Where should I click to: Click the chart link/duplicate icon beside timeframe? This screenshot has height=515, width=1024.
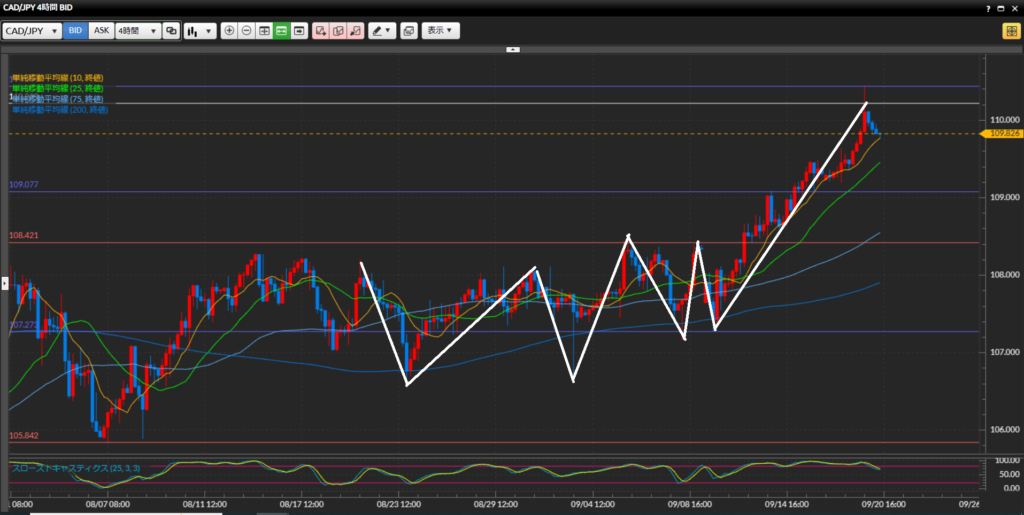[171, 31]
